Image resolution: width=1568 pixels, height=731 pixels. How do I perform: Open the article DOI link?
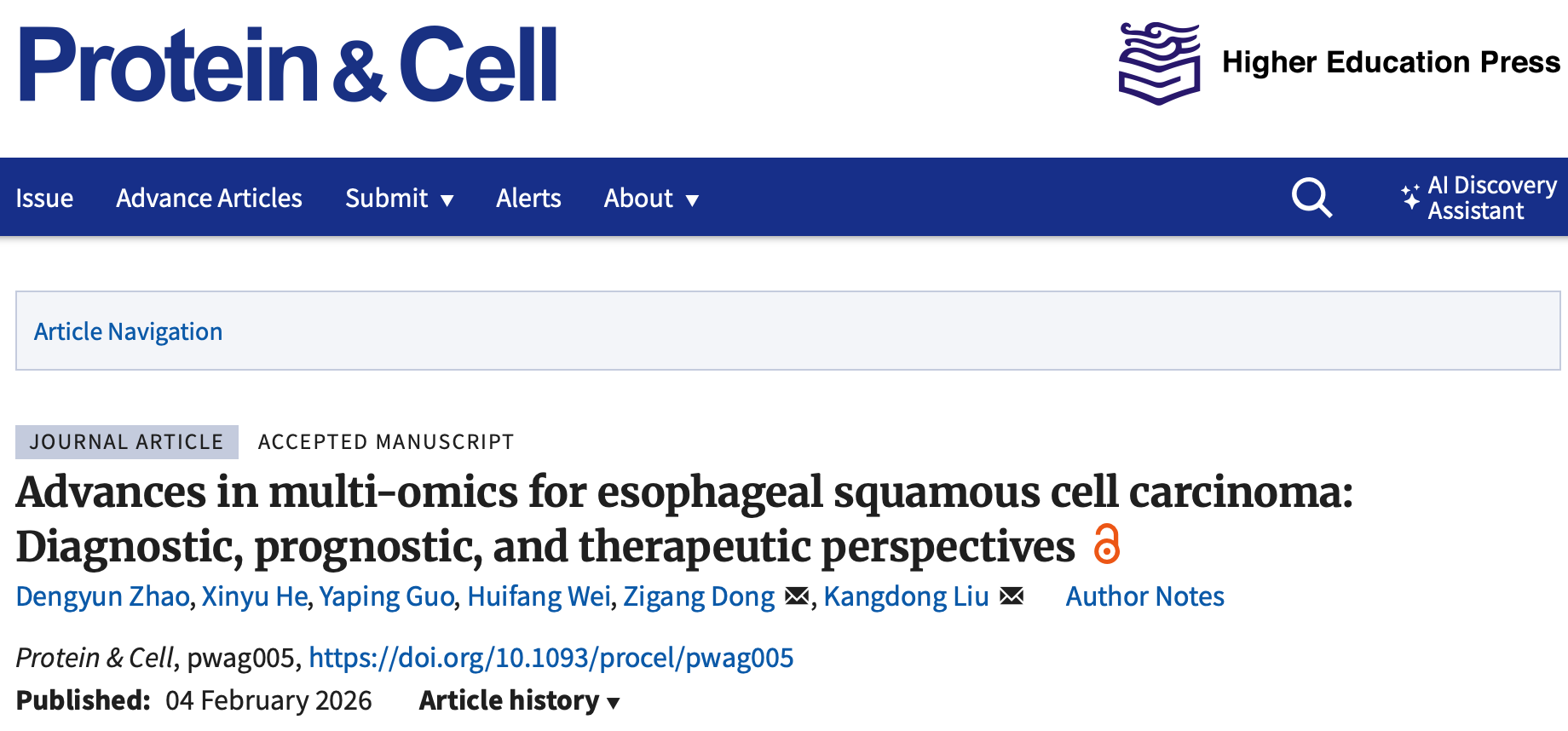551,658
